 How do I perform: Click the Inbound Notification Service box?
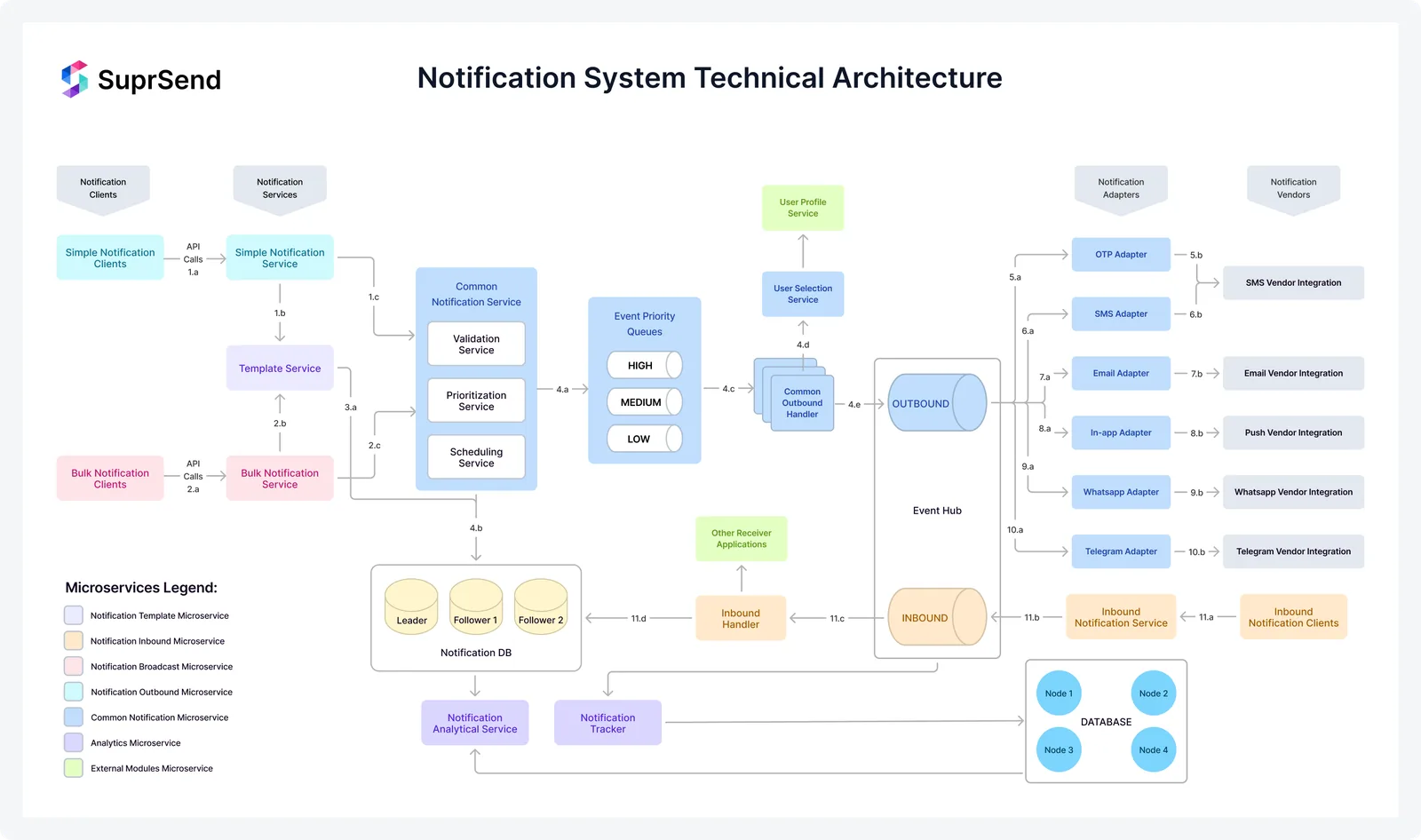coord(1121,617)
